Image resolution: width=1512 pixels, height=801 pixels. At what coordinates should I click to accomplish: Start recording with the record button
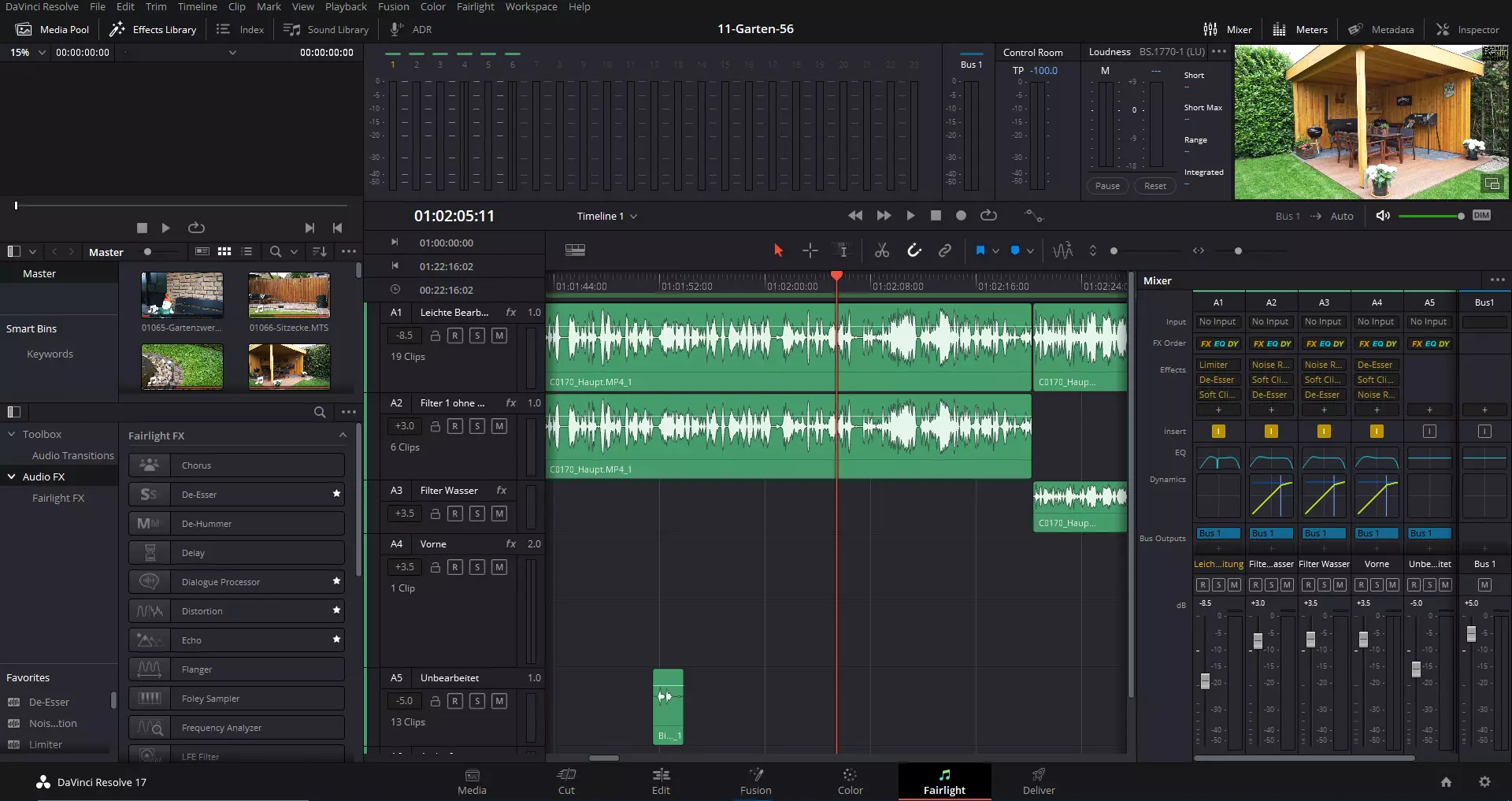(961, 216)
